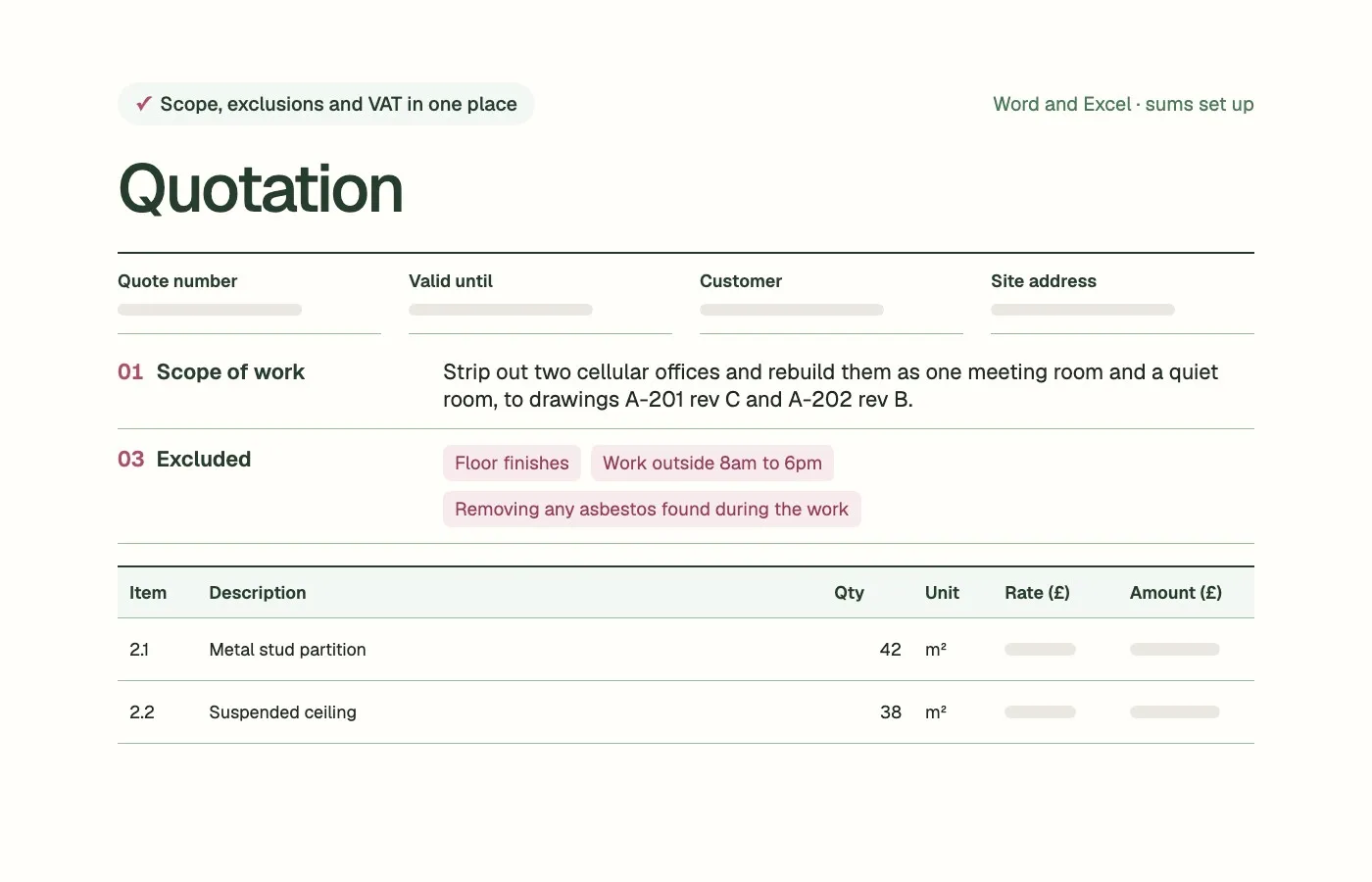Screen dimensions: 1372x882
Task: Click the unit m² in the Suspended ceiling row
Action: pyautogui.click(x=936, y=712)
